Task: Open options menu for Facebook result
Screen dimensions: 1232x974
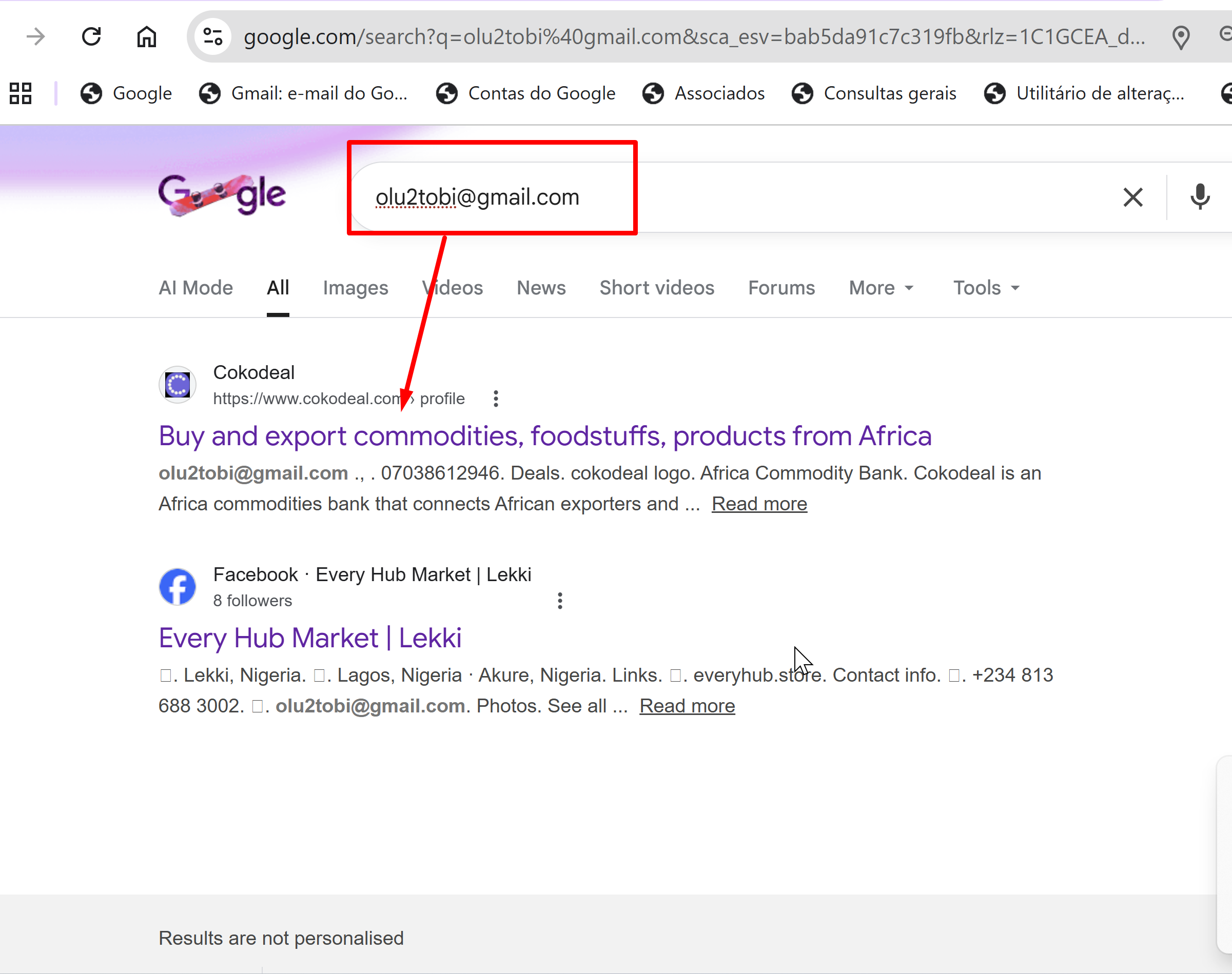Action: point(559,601)
